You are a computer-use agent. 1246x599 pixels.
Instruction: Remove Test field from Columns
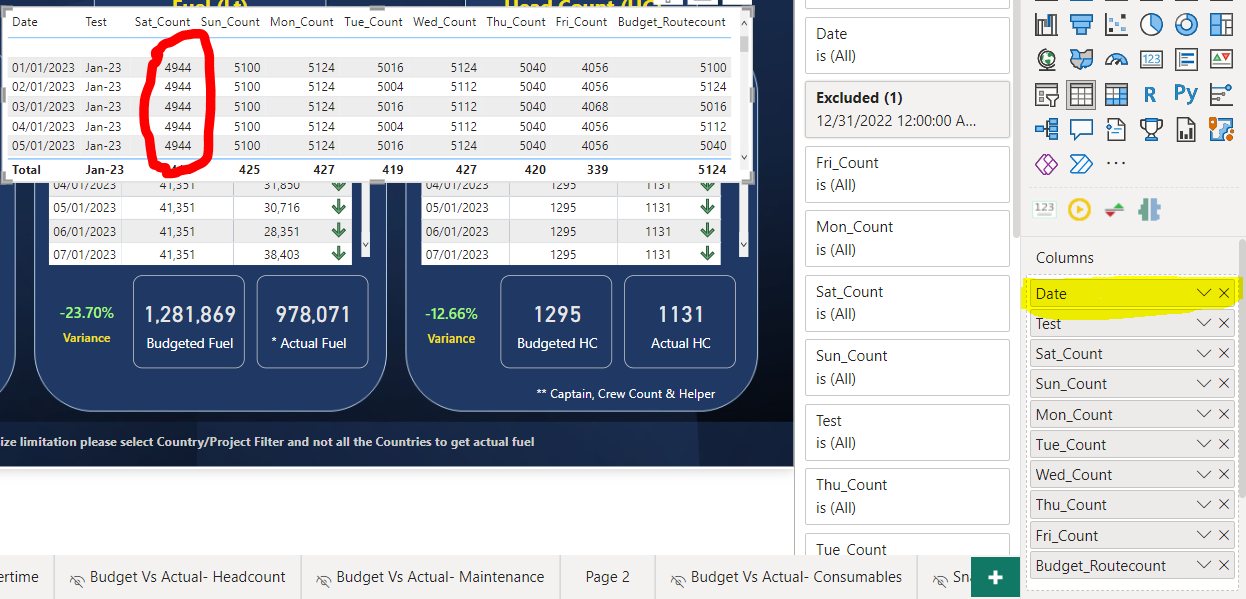[x=1224, y=323]
